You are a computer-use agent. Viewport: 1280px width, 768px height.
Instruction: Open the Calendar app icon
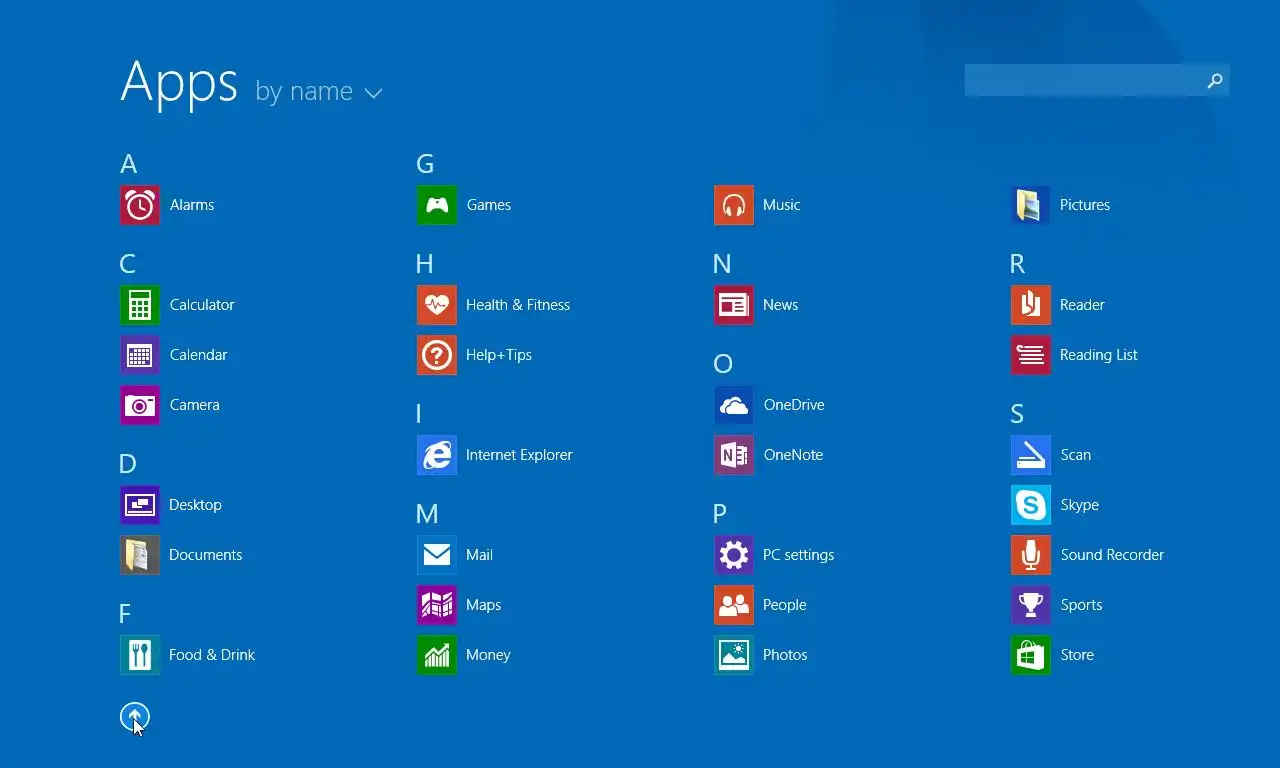[x=140, y=355]
